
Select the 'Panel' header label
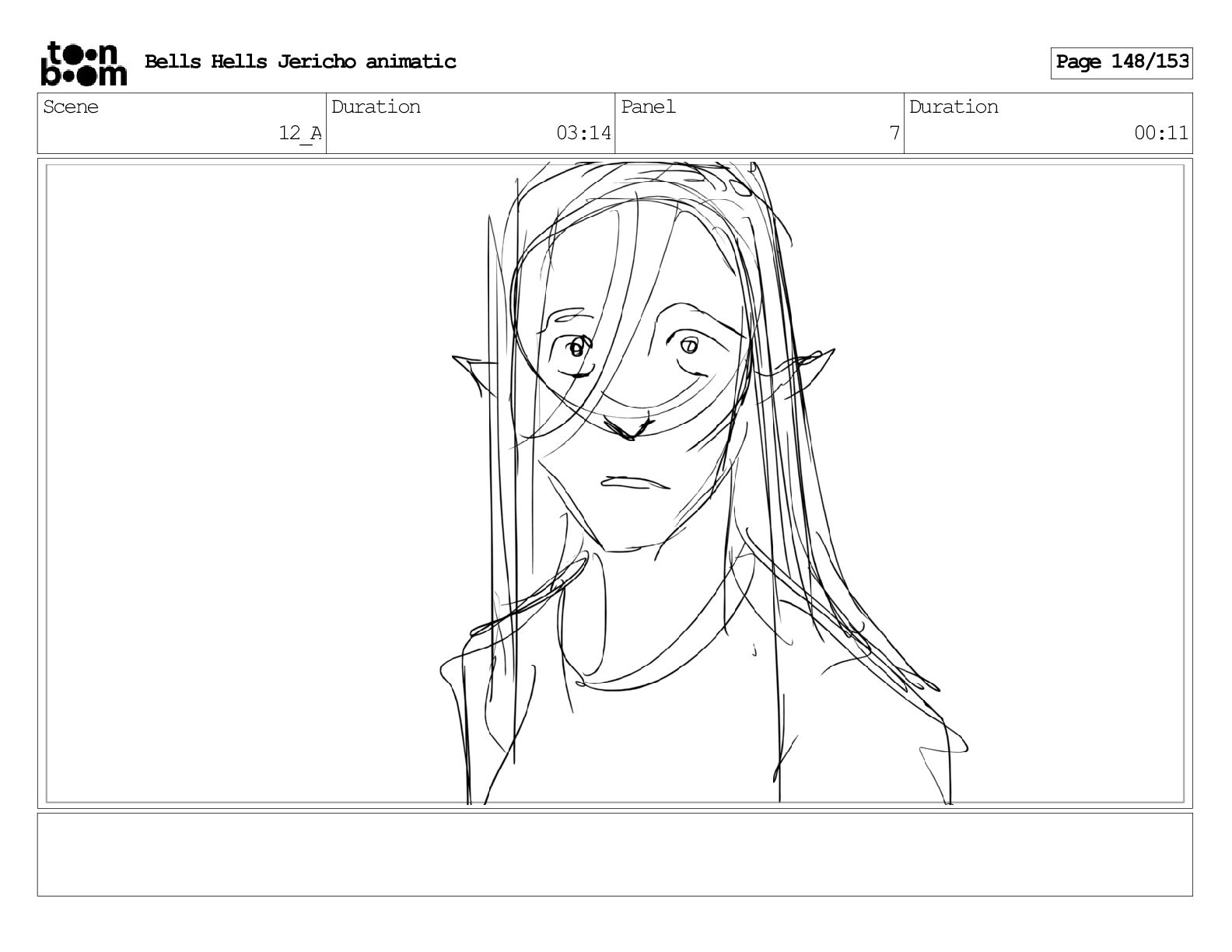coord(648,107)
